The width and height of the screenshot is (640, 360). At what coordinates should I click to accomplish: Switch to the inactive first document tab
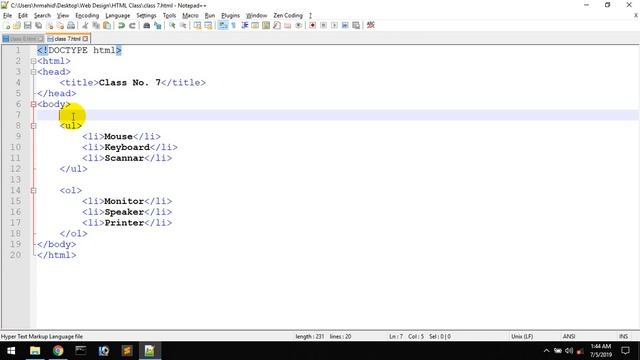(23, 39)
